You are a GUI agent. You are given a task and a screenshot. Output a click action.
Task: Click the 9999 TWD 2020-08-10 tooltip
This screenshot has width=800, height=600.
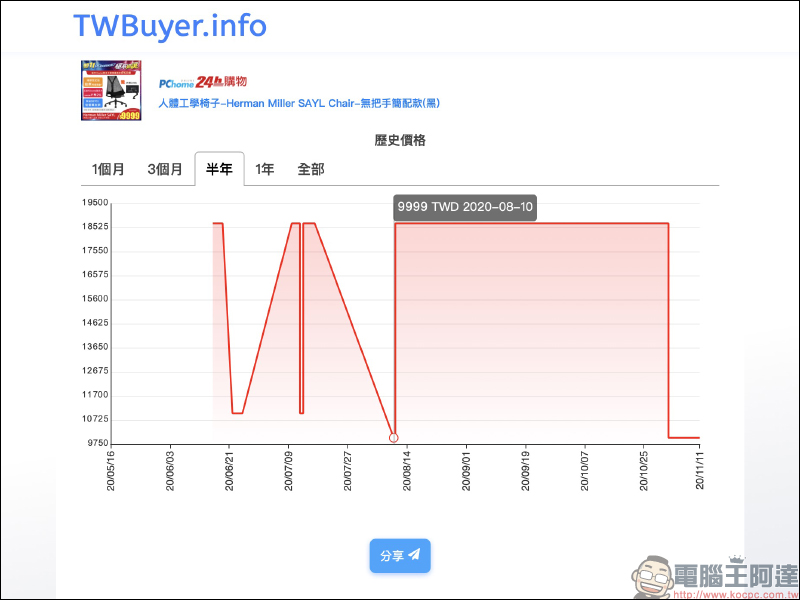(x=465, y=207)
